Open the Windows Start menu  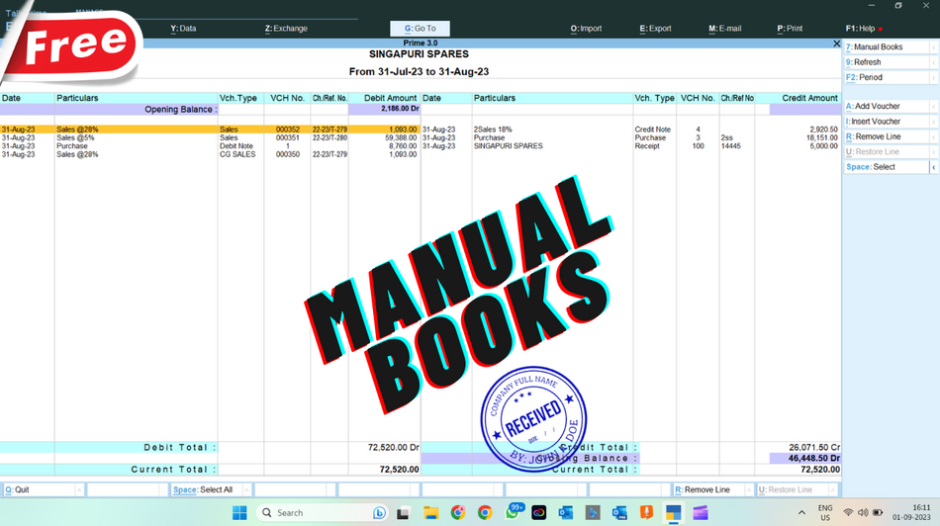pyautogui.click(x=240, y=513)
